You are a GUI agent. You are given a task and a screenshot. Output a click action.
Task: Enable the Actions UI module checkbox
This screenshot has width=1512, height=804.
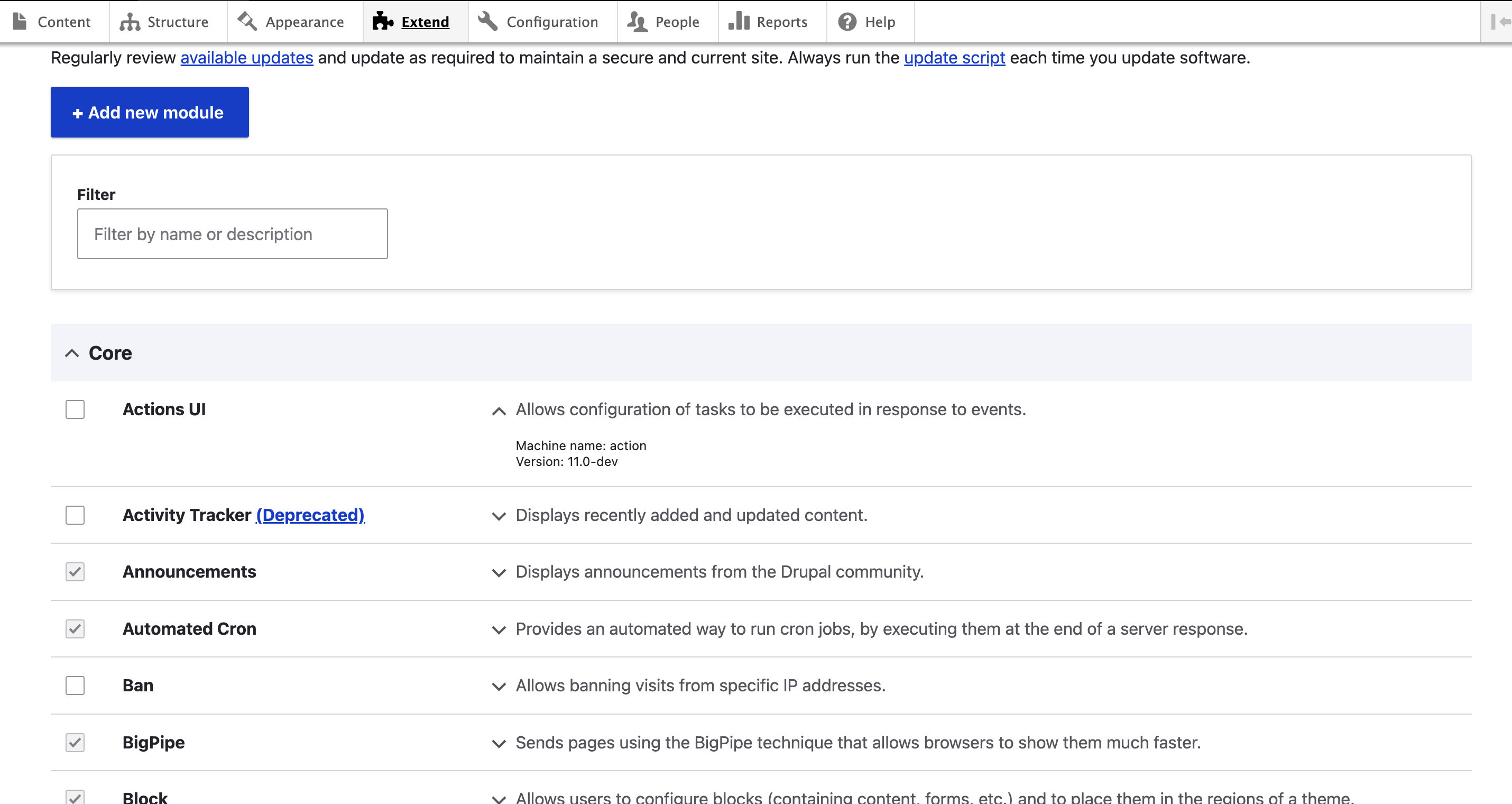(75, 409)
